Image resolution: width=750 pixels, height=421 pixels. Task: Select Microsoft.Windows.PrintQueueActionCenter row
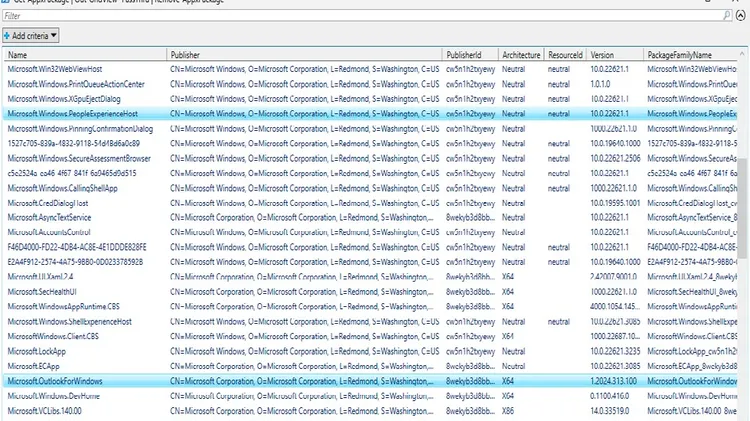[371, 84]
